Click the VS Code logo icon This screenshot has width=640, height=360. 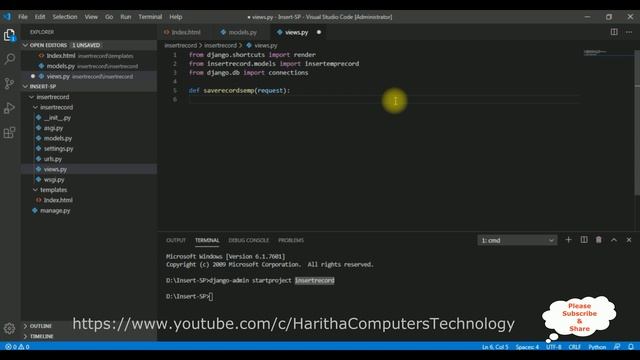7,17
